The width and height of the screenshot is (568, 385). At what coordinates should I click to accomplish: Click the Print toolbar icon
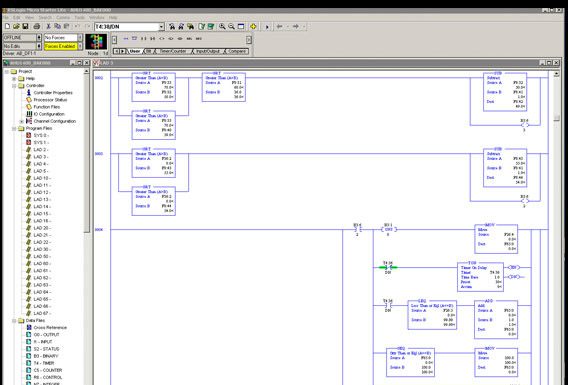coord(37,26)
